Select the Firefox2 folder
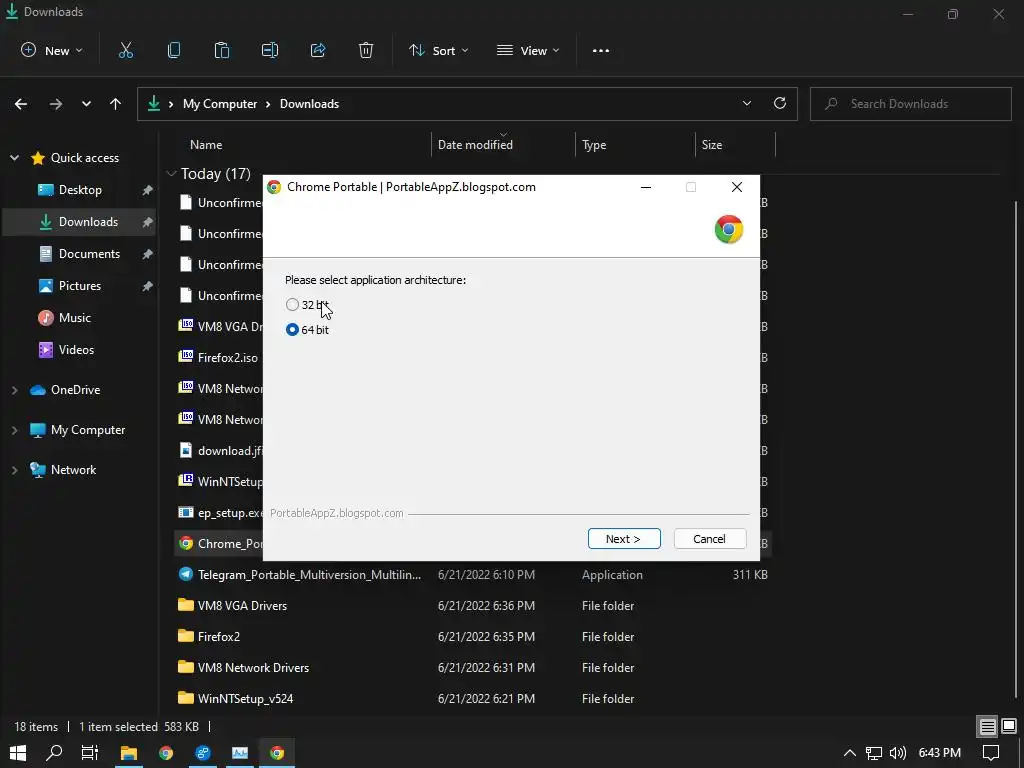Viewport: 1024px width, 768px height. (219, 637)
